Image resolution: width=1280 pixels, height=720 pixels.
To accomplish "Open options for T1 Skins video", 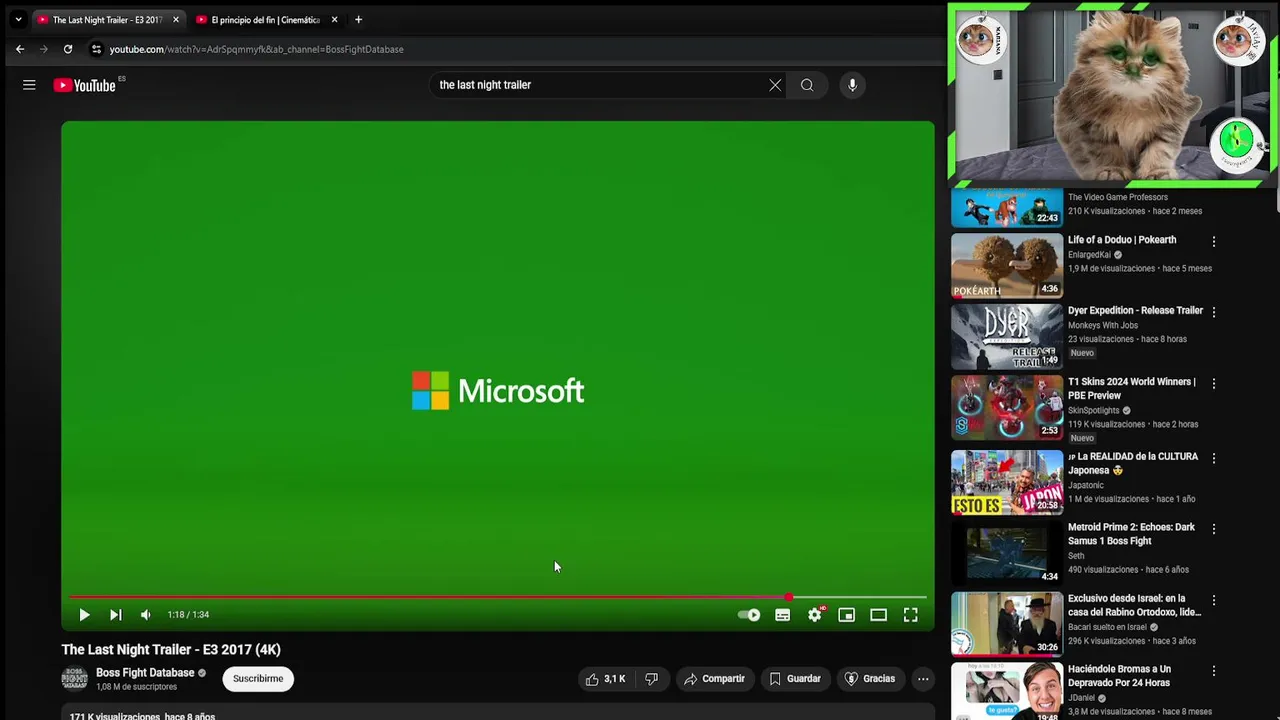I will (1214, 383).
